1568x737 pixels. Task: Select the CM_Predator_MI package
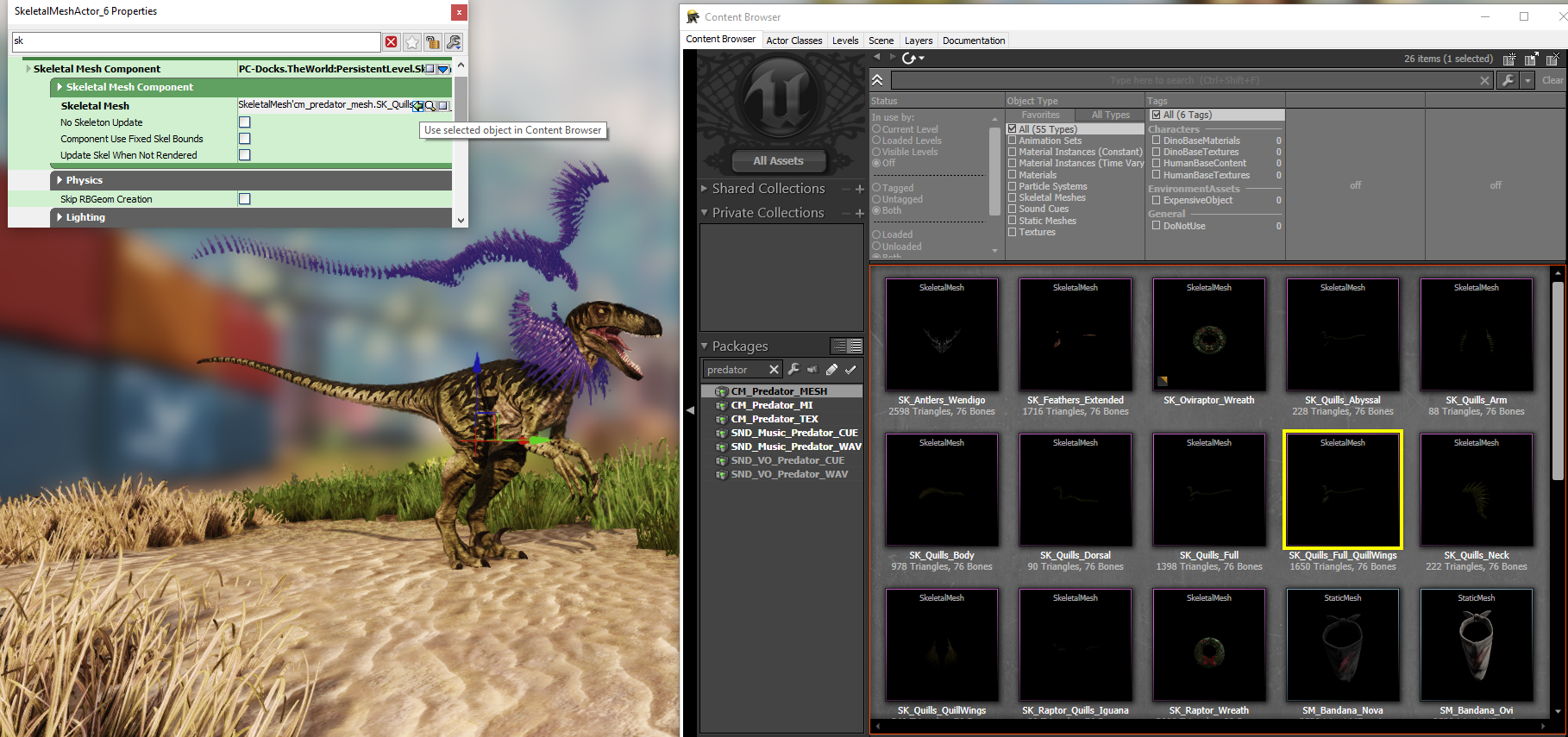[x=771, y=405]
